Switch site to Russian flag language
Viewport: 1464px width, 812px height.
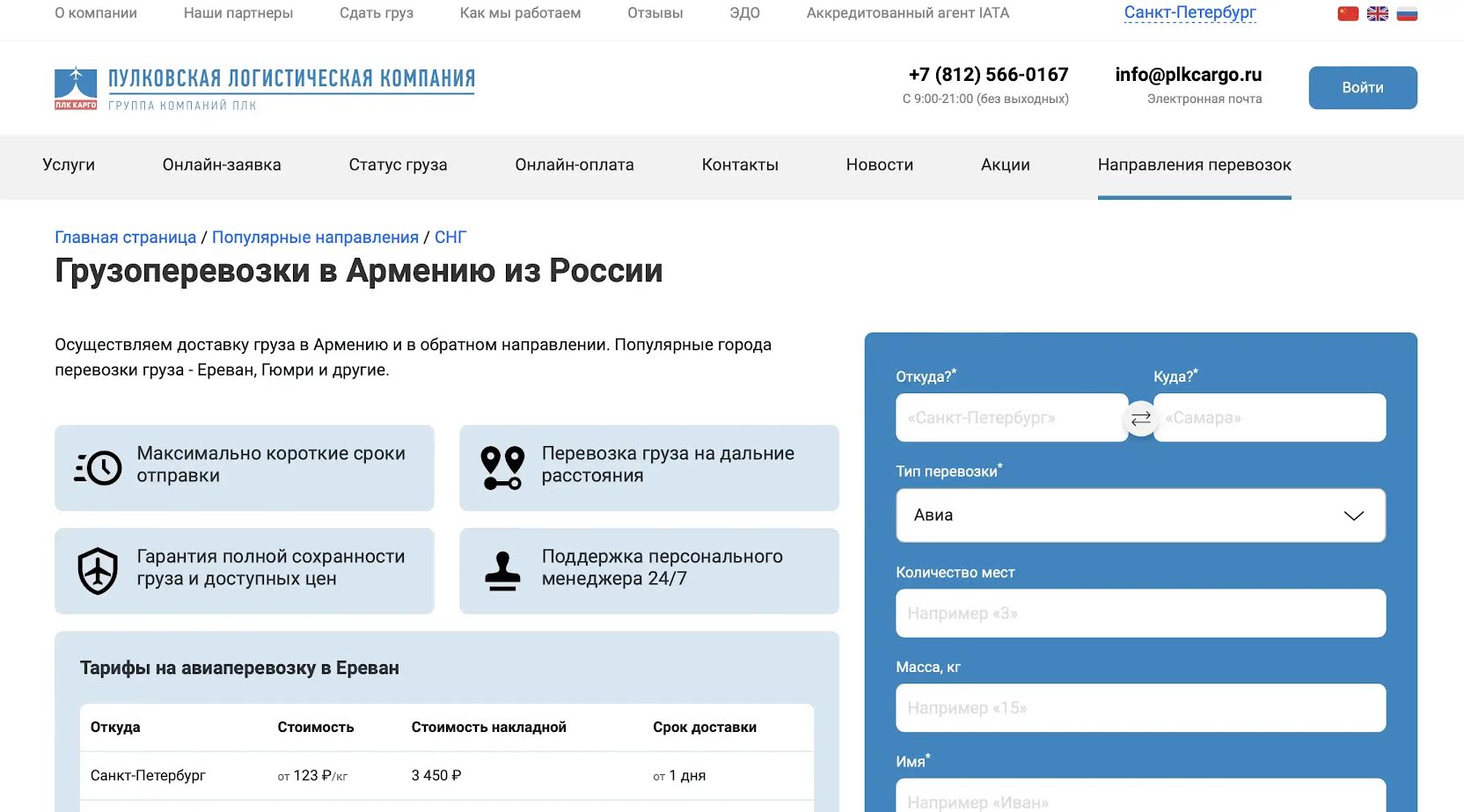tap(1407, 13)
